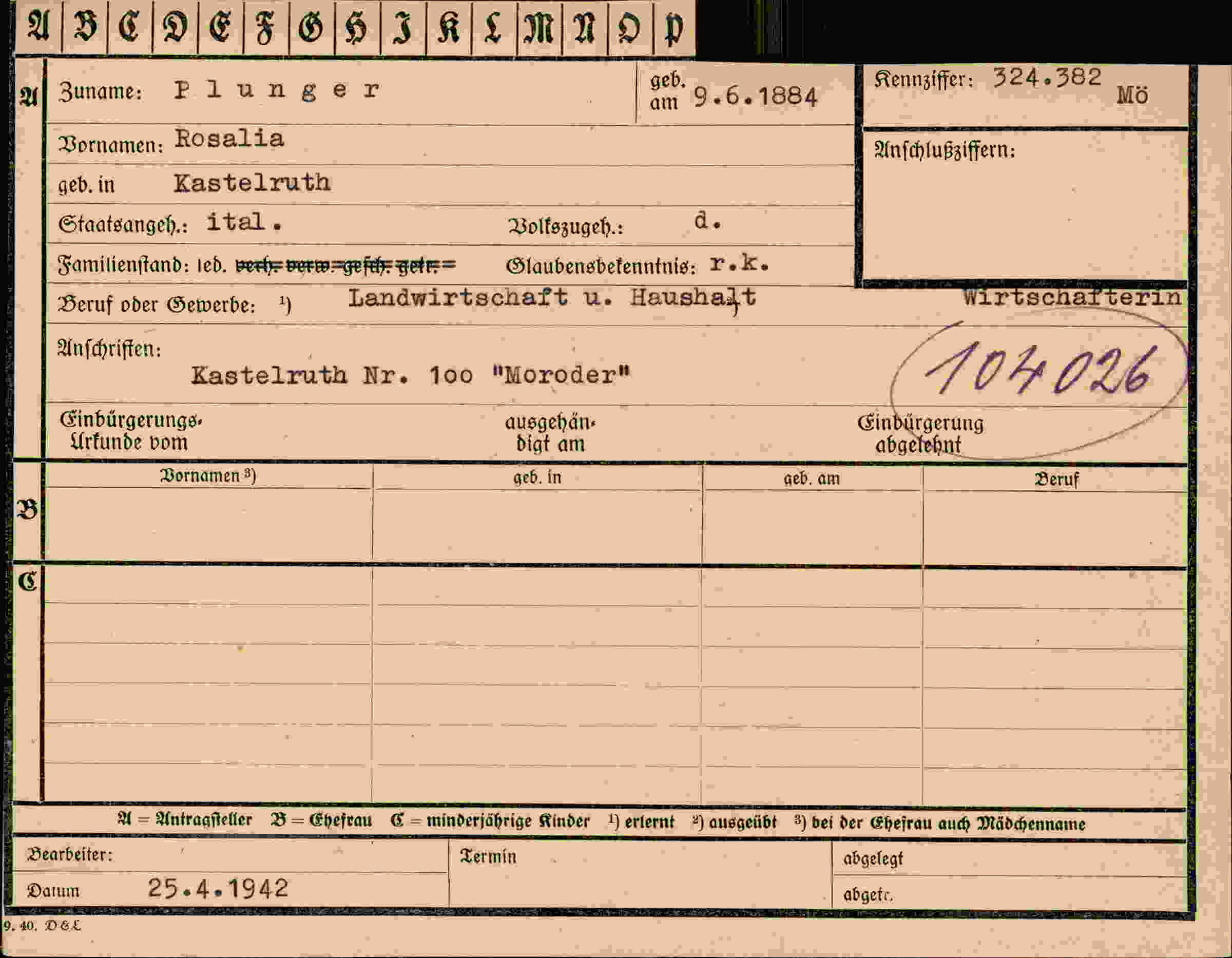Click the 'Anschlußziffern:' label

[945, 150]
